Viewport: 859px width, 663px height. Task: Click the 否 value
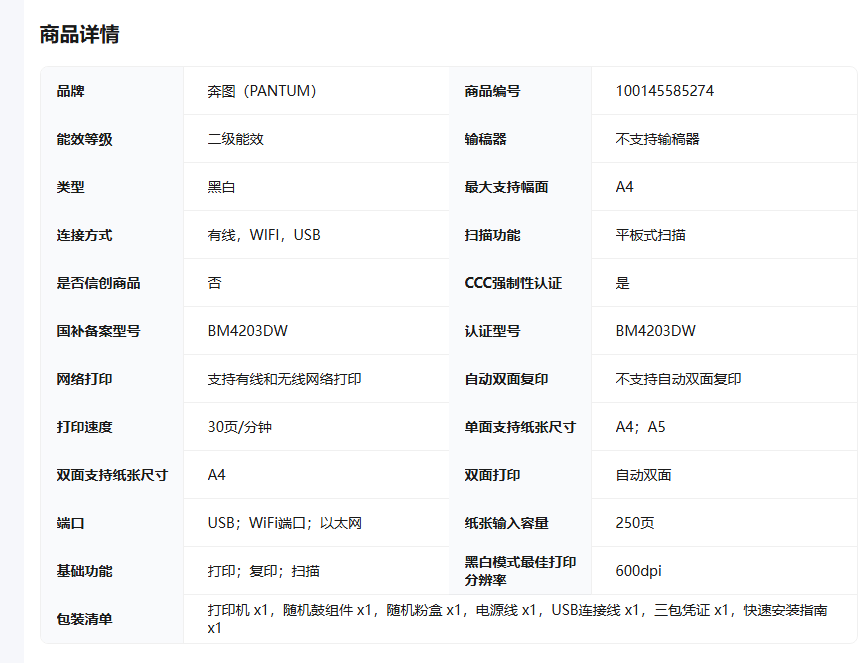tap(214, 283)
